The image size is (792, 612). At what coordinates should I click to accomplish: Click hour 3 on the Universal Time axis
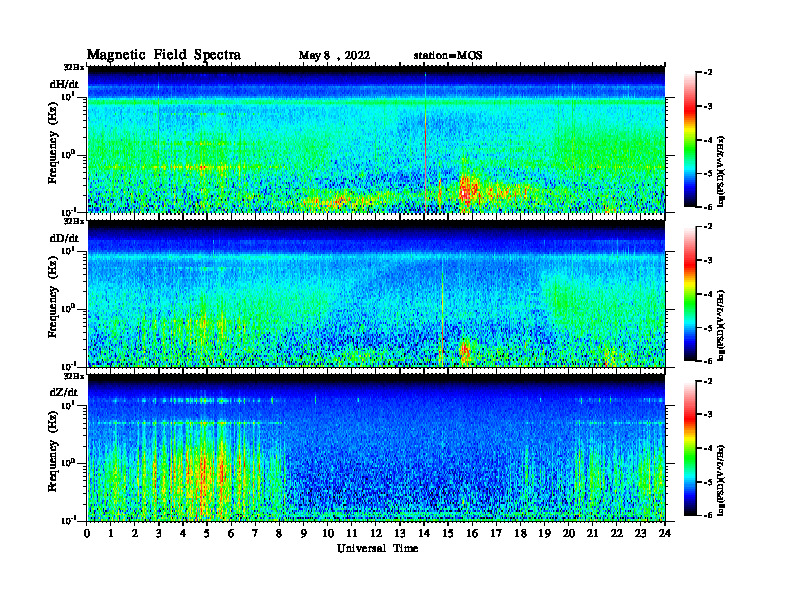[x=159, y=534]
